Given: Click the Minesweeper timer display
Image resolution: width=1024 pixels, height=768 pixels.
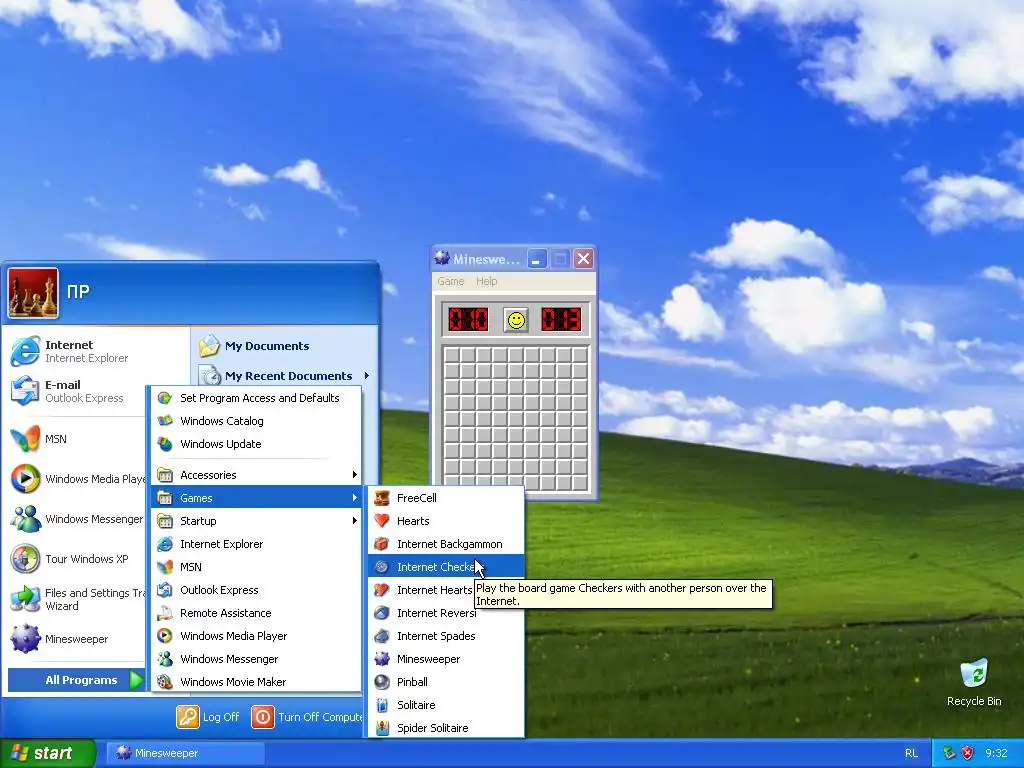Looking at the screenshot, I should tap(561, 320).
